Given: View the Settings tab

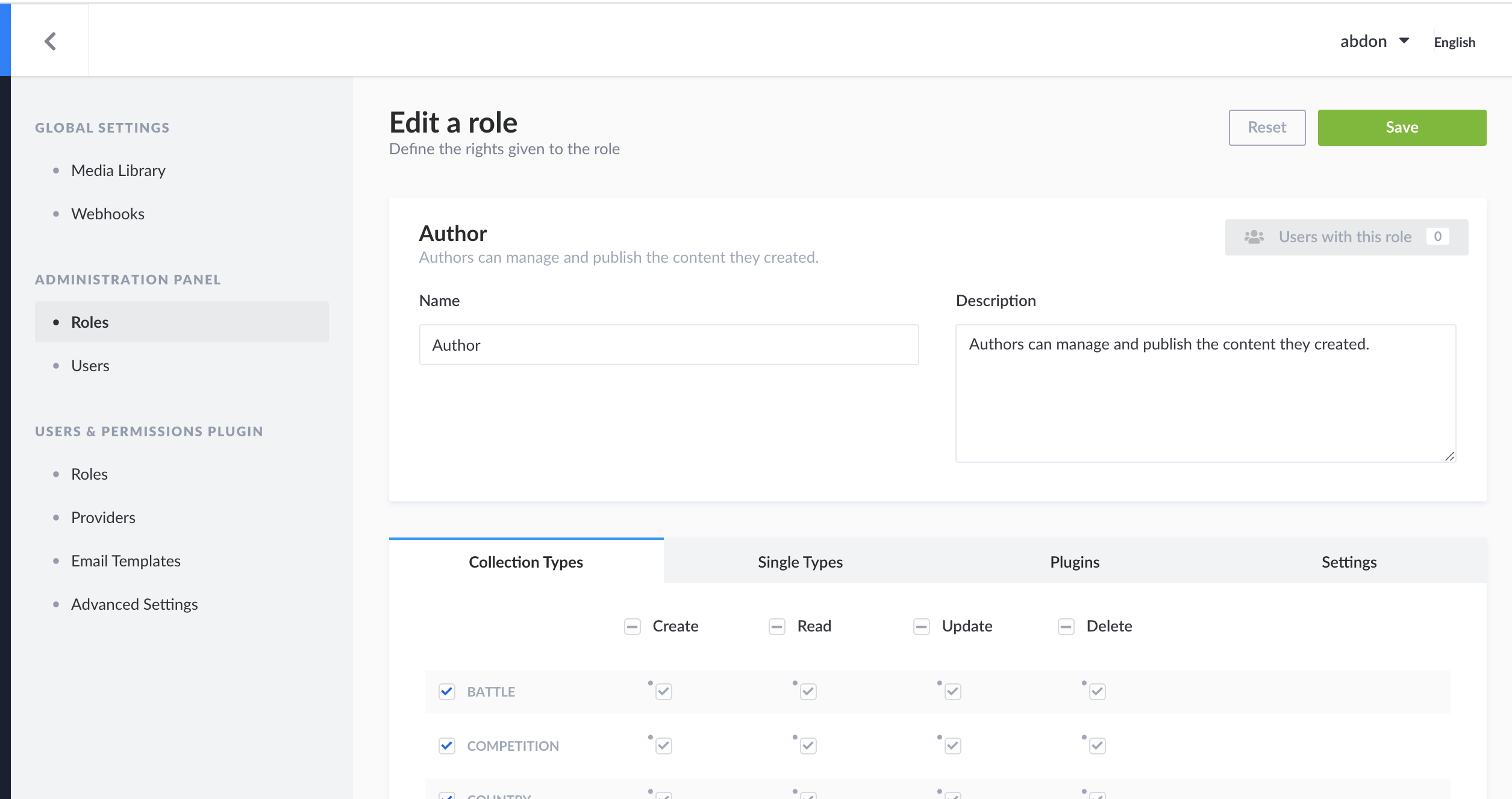Looking at the screenshot, I should point(1349,562).
